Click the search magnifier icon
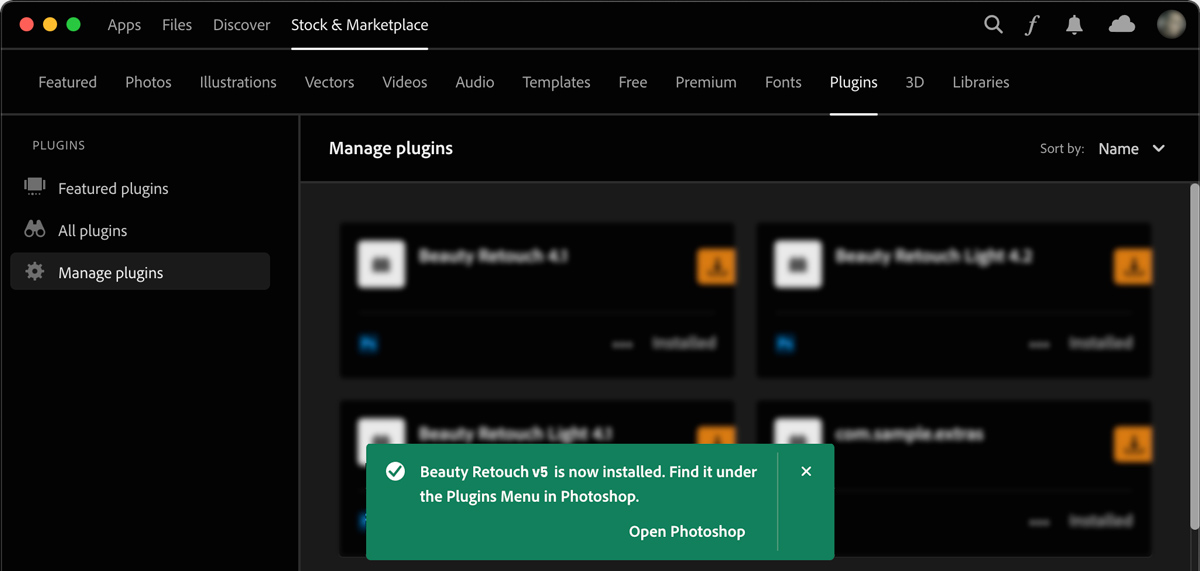The image size is (1200, 571). pos(993,25)
